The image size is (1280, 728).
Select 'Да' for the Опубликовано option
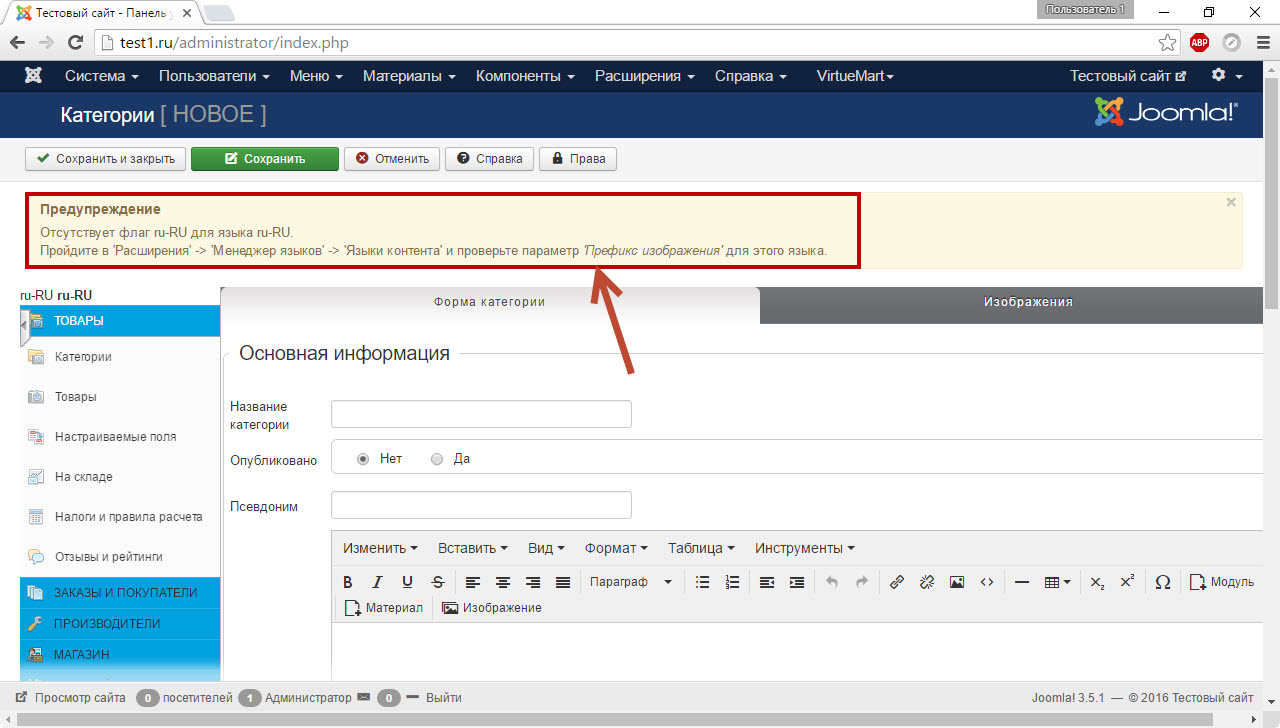(x=436, y=458)
